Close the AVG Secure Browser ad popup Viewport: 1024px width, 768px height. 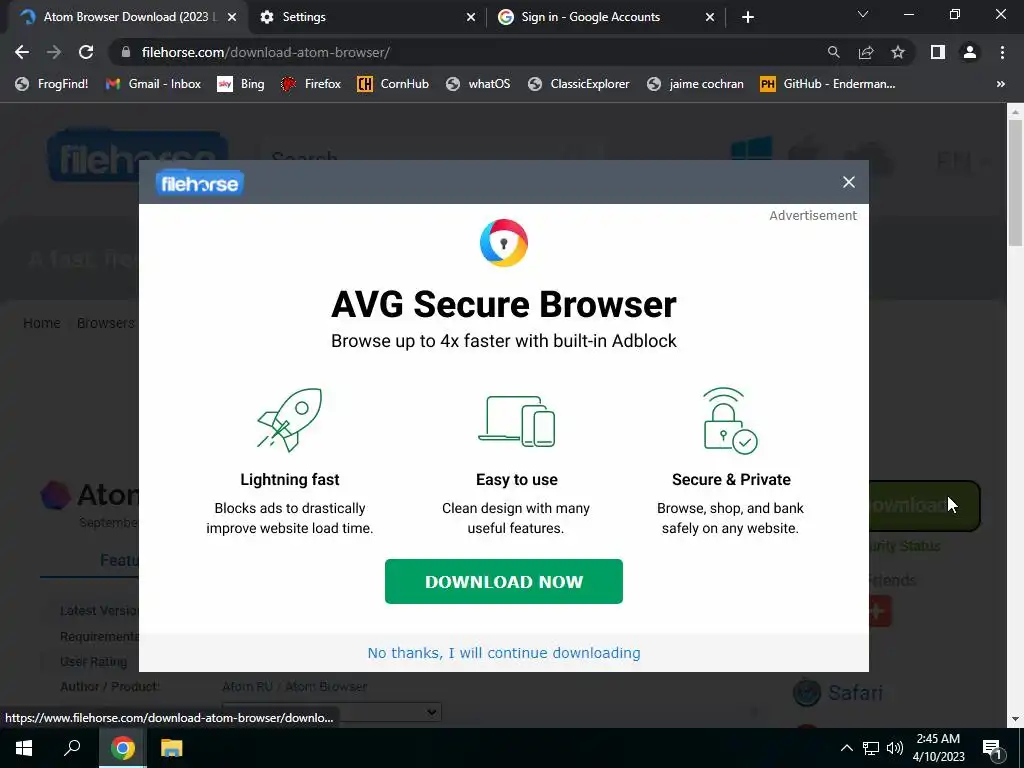[x=848, y=182]
